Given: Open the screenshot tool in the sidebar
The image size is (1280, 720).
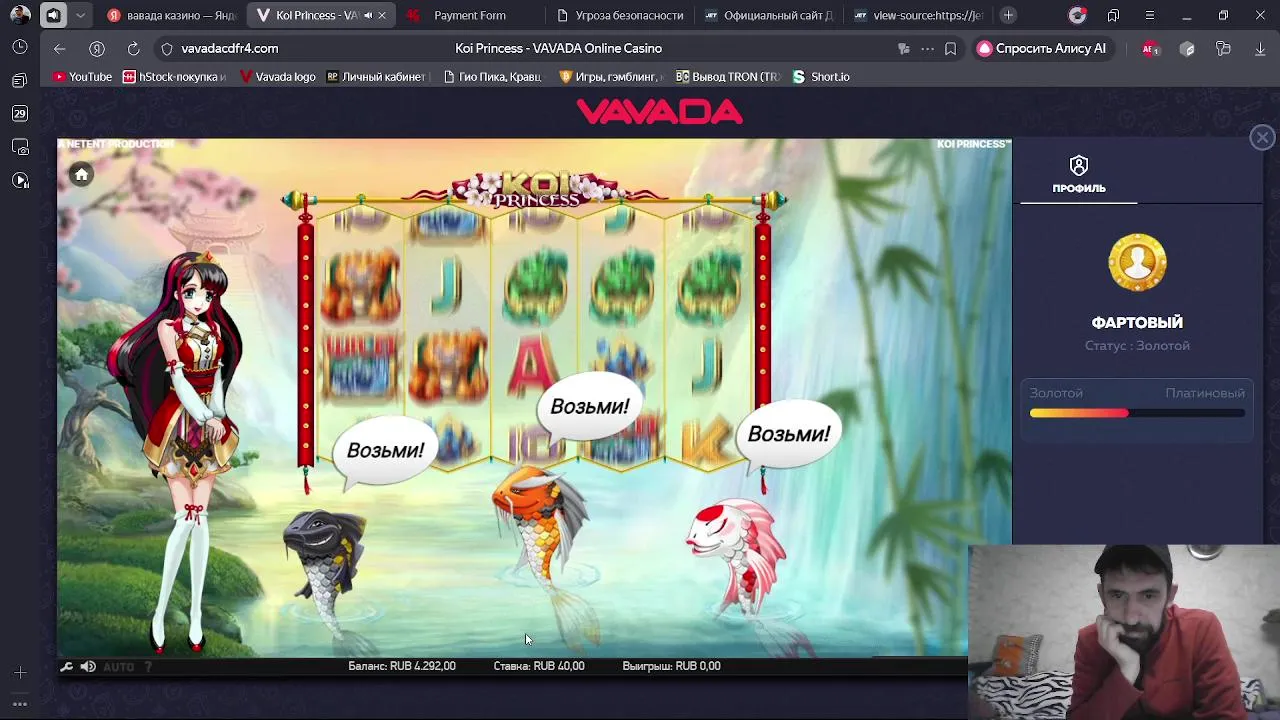Looking at the screenshot, I should pos(20,147).
